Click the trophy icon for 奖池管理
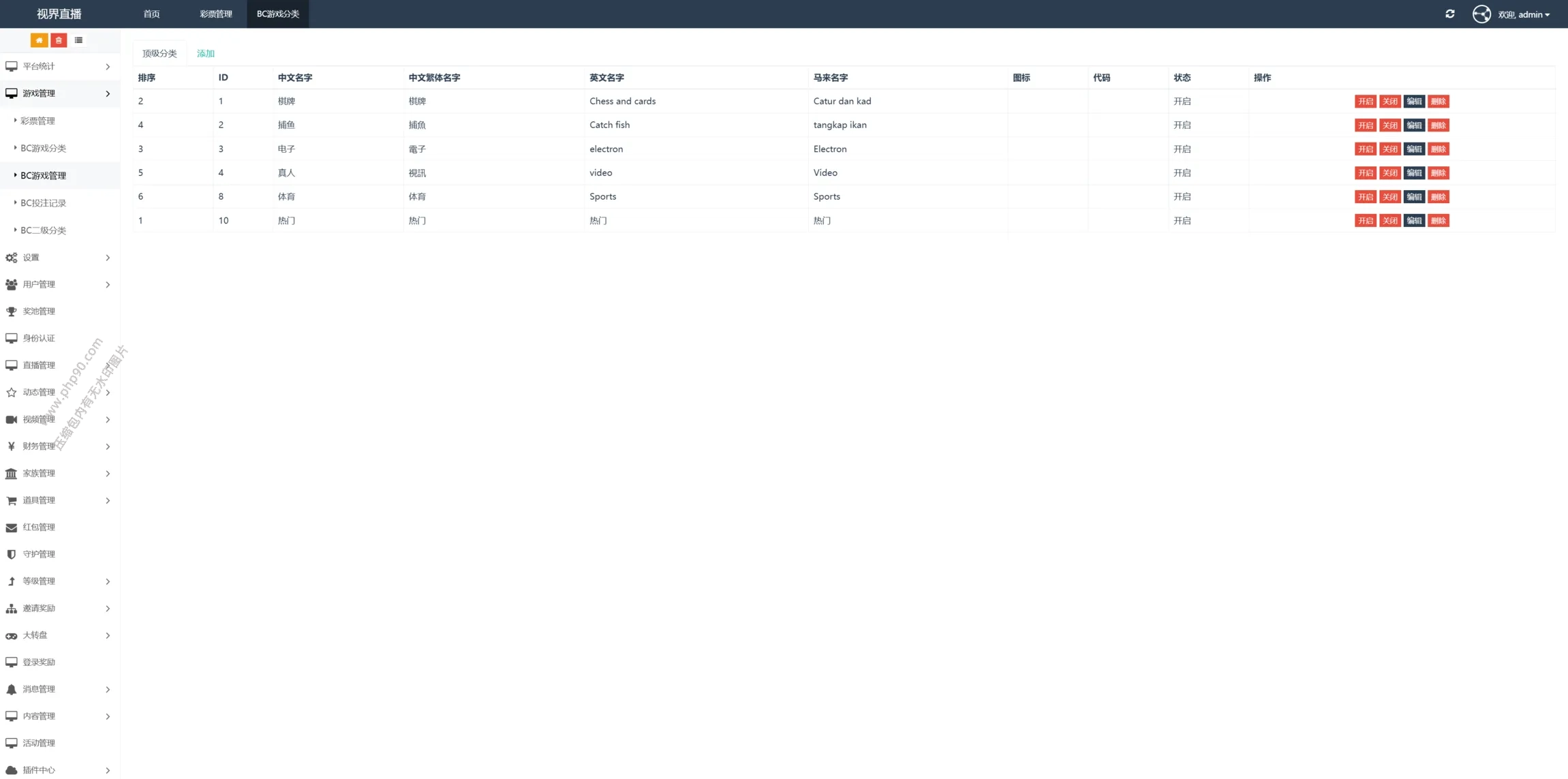The width and height of the screenshot is (1568, 779). tap(12, 311)
